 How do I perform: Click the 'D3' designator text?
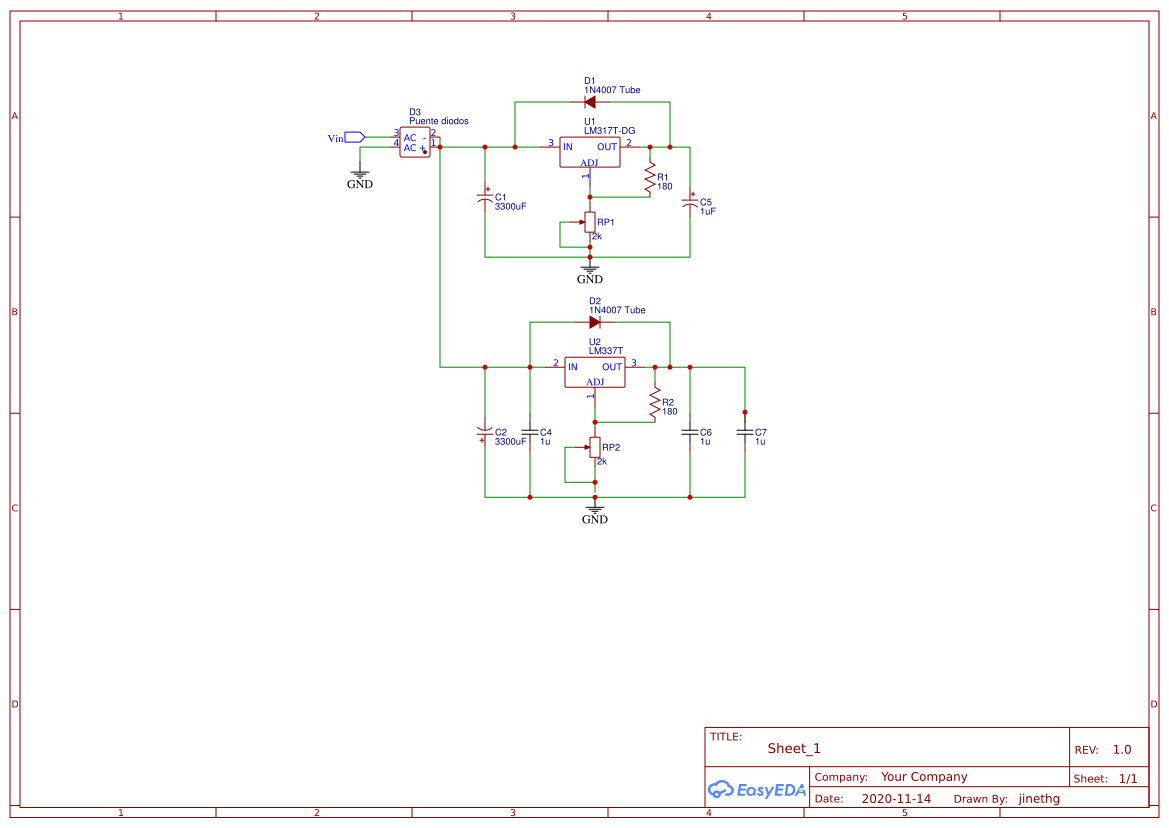coord(415,113)
